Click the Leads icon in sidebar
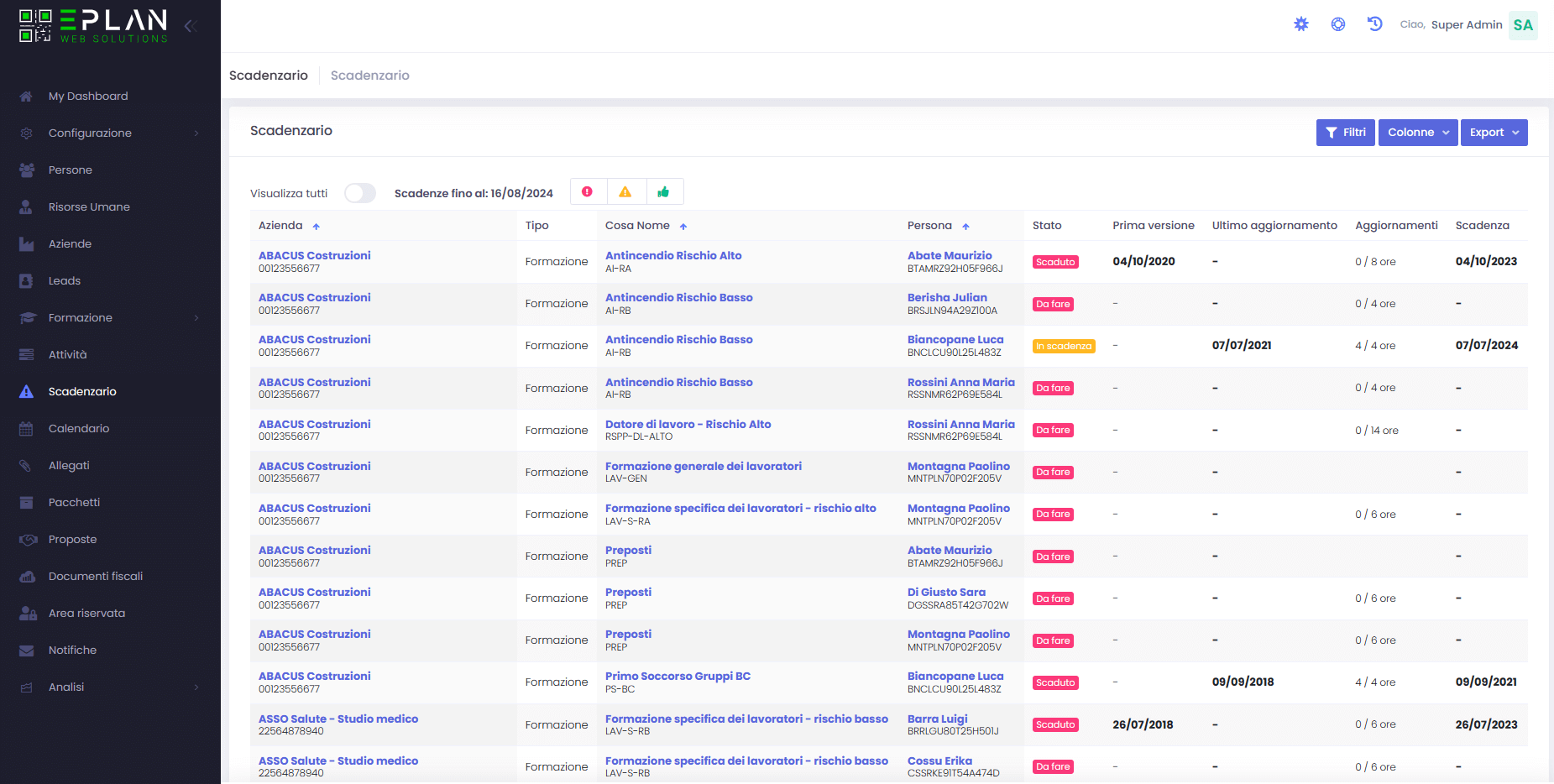1554x784 pixels. click(x=27, y=281)
